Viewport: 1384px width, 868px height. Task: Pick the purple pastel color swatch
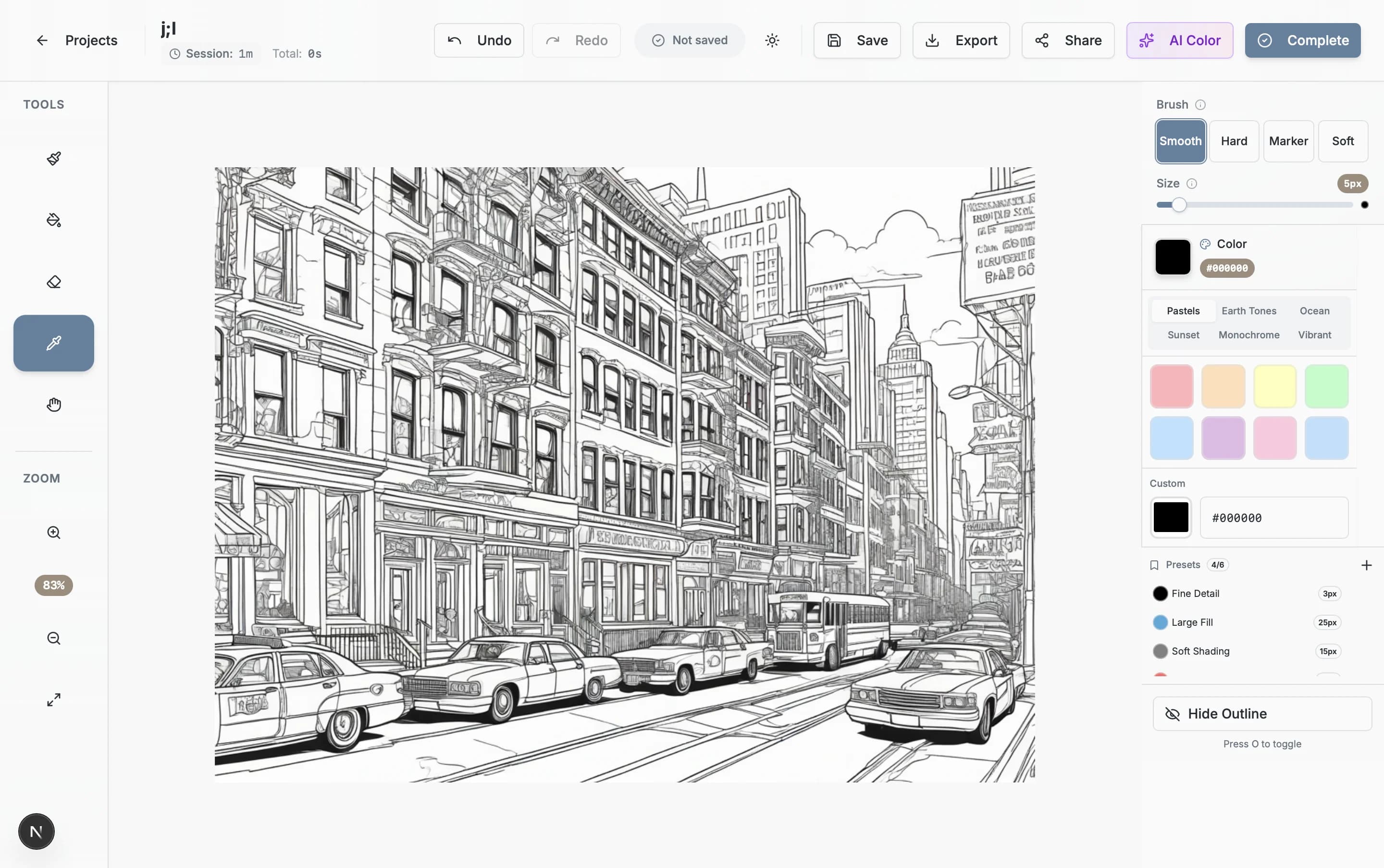point(1223,438)
